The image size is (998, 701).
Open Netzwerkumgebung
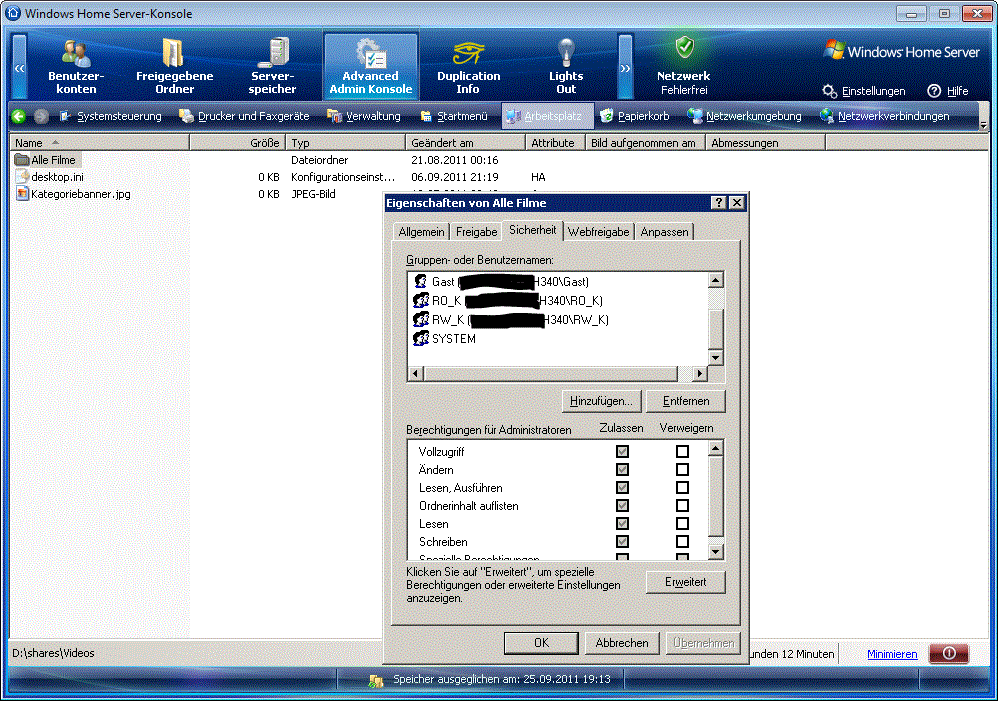[x=745, y=116]
